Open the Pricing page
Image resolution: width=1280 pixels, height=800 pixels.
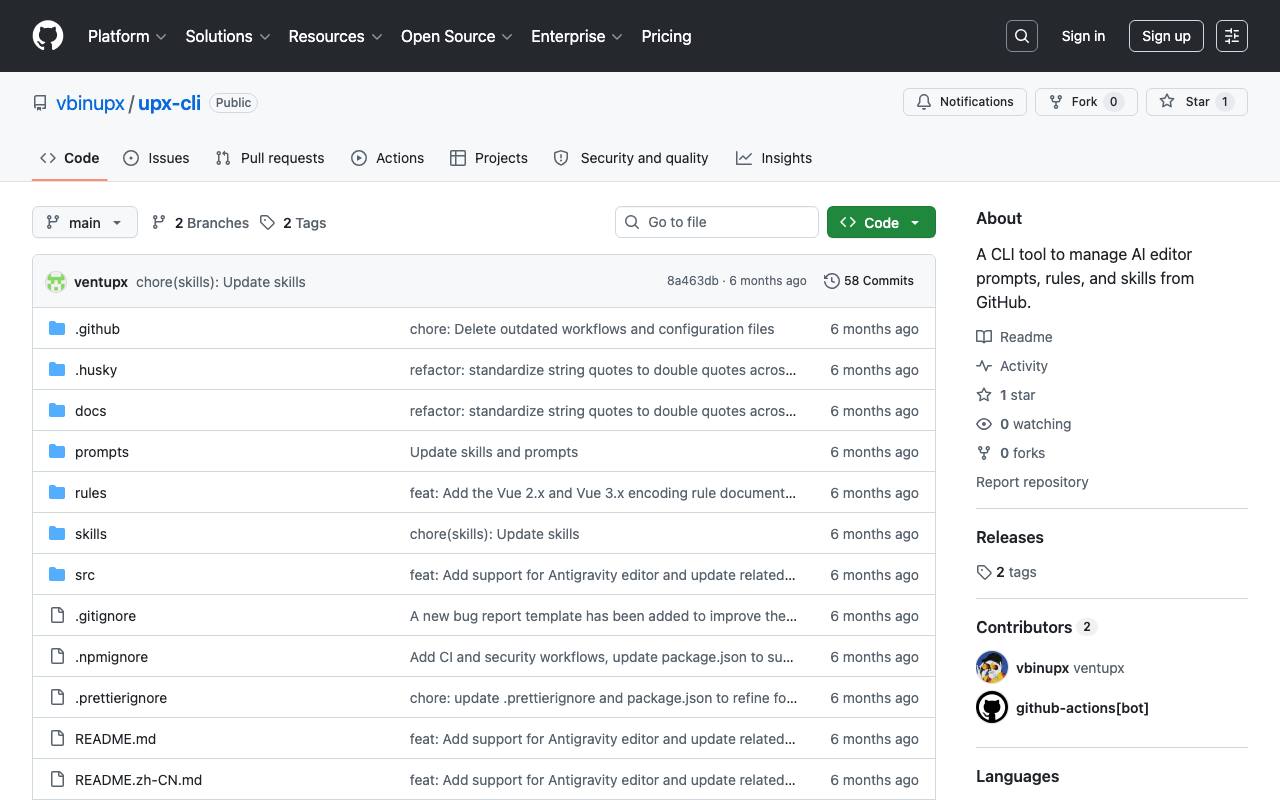tap(666, 36)
